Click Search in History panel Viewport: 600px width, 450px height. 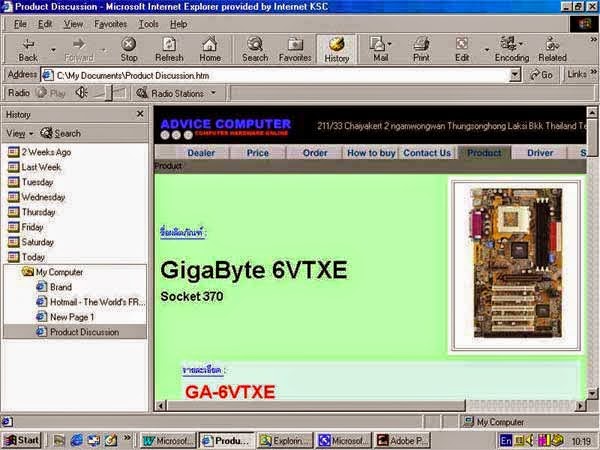tap(61, 134)
